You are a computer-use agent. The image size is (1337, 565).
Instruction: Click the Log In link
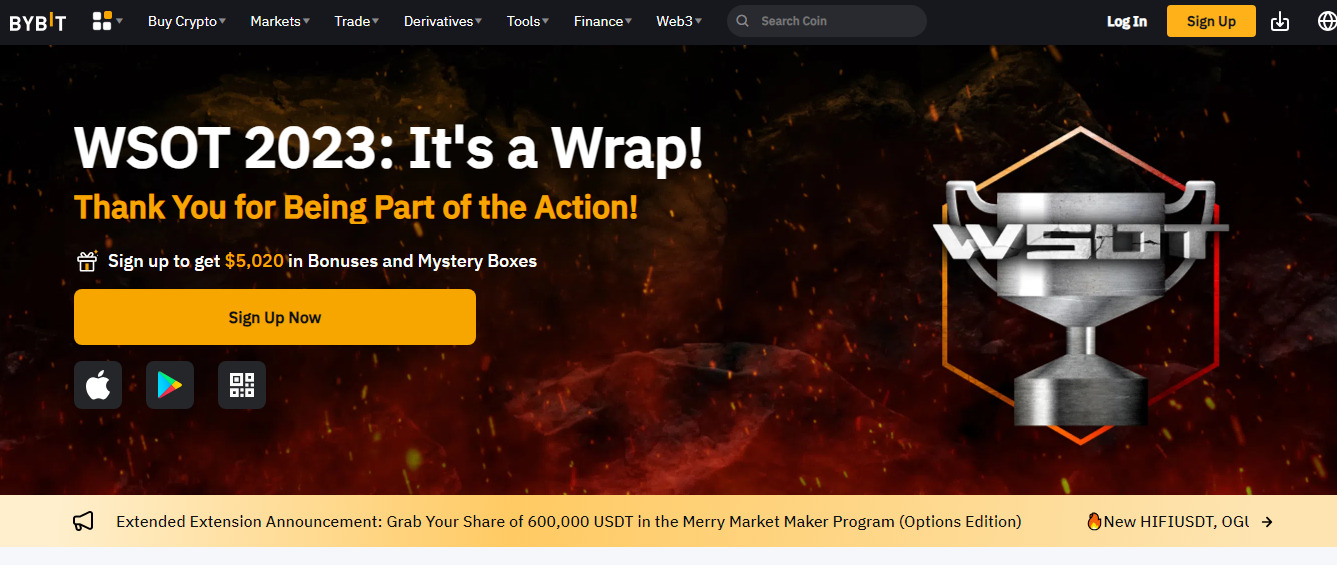[x=1127, y=21]
